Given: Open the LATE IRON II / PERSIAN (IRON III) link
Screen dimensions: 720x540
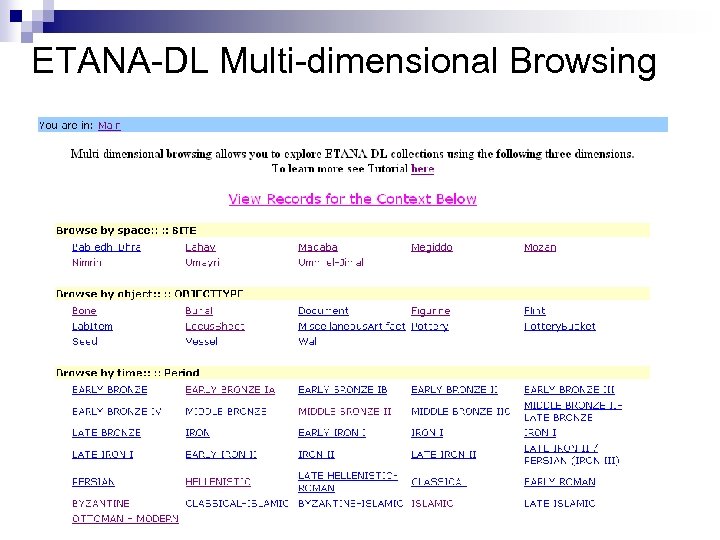Looking at the screenshot, I should [572, 455].
